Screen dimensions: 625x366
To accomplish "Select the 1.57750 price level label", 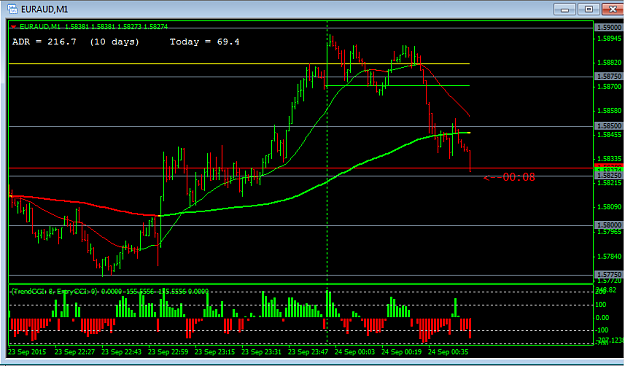I will 609,275.
